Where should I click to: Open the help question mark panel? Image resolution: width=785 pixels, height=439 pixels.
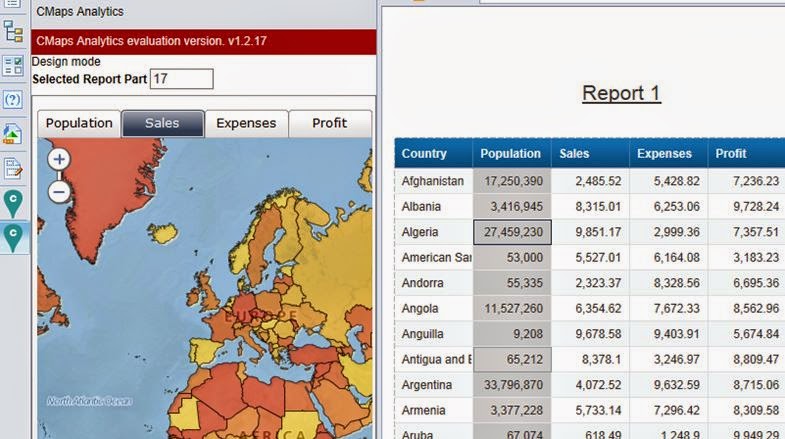click(x=13, y=100)
